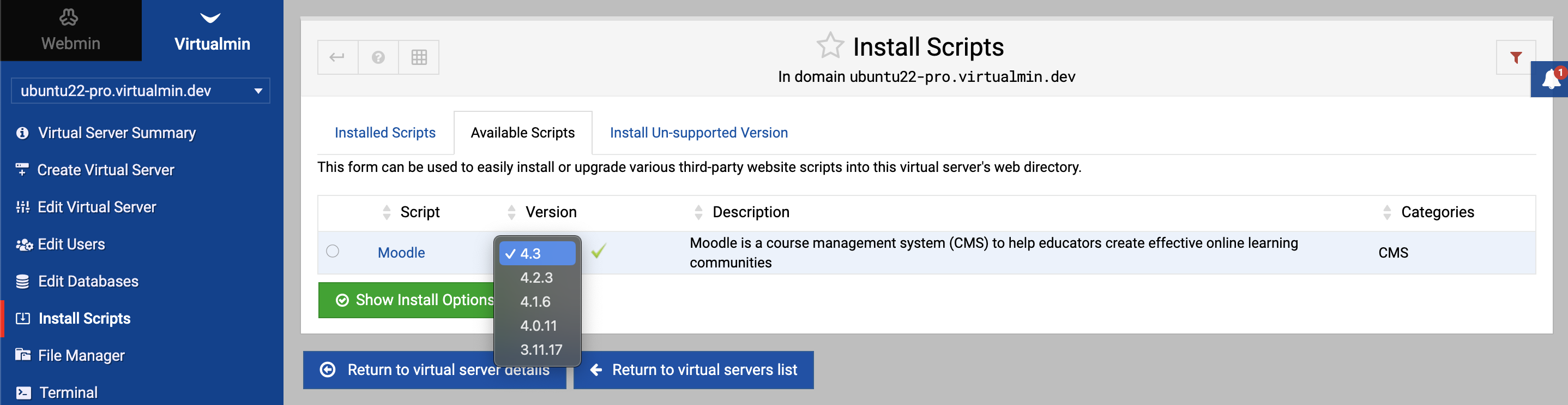Viewport: 1568px width, 405px height.
Task: Click the Edit Users people icon
Action: coord(24,244)
